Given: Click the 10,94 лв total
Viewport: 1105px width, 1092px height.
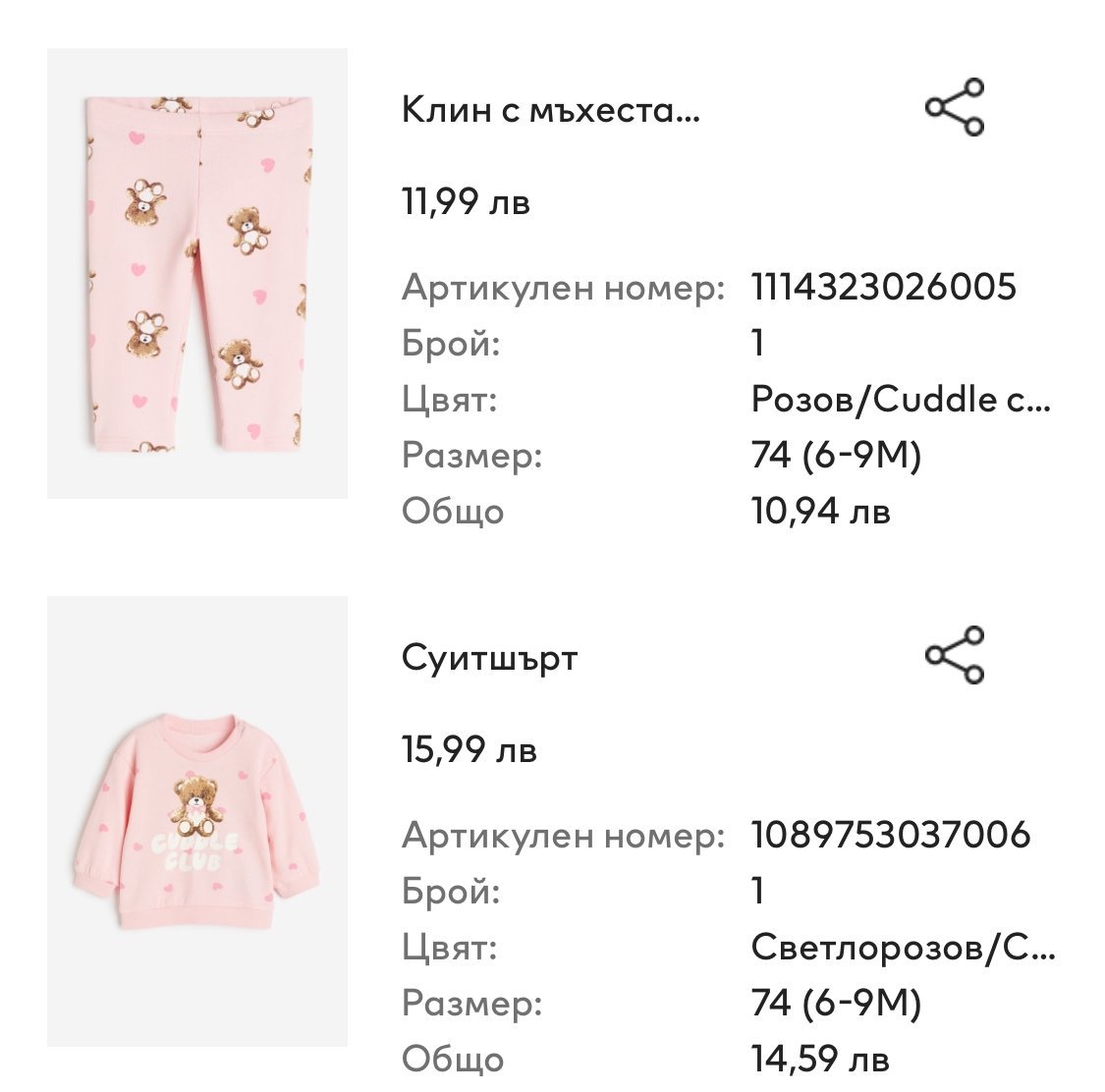Looking at the screenshot, I should 820,512.
